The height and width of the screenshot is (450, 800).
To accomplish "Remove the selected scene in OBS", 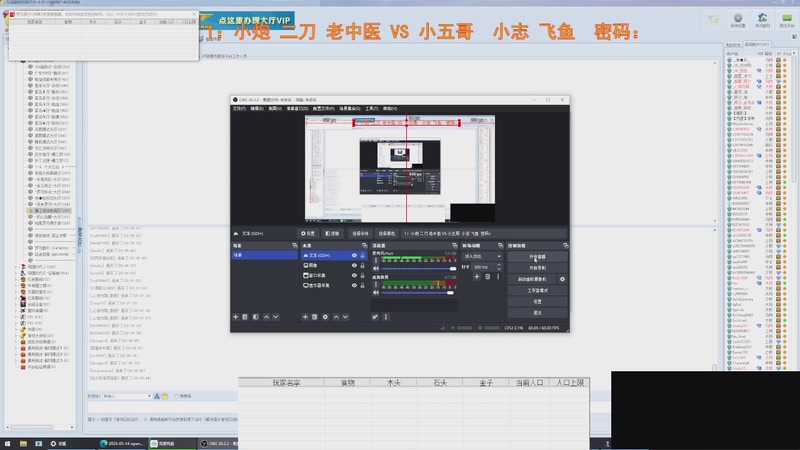I will pos(245,317).
